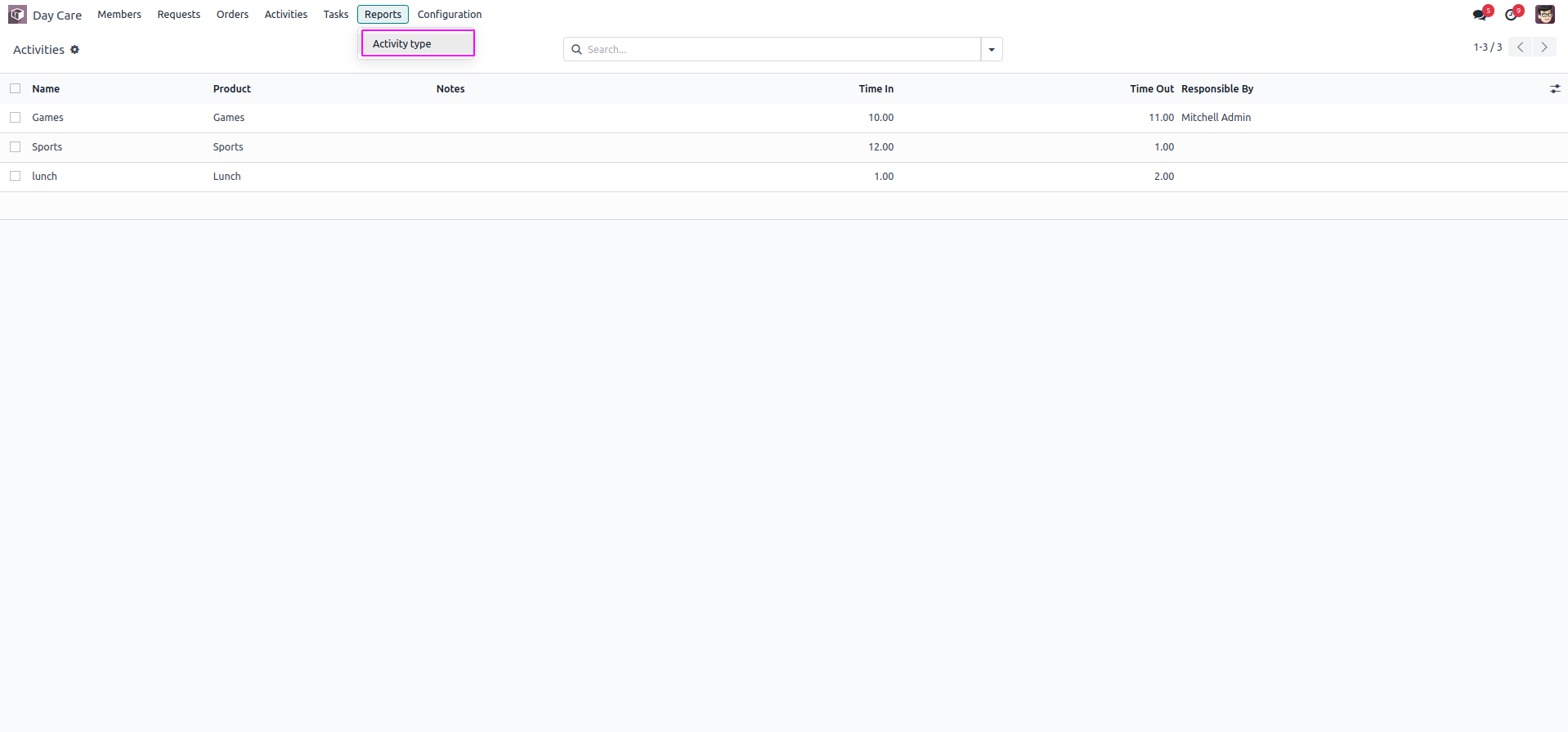Sort by the Responsible By column header

[1217, 89]
